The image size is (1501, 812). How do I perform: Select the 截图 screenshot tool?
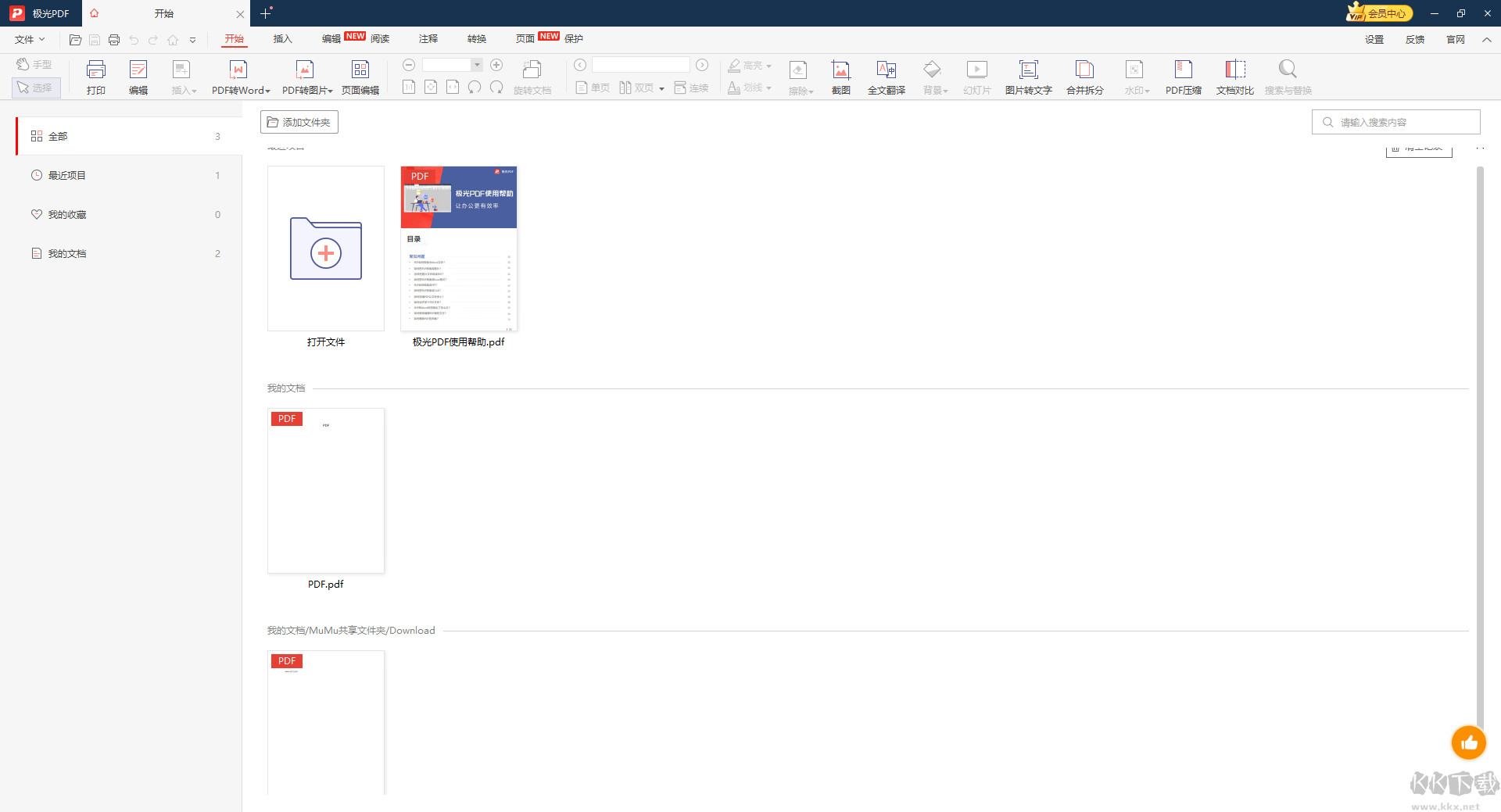[x=841, y=77]
